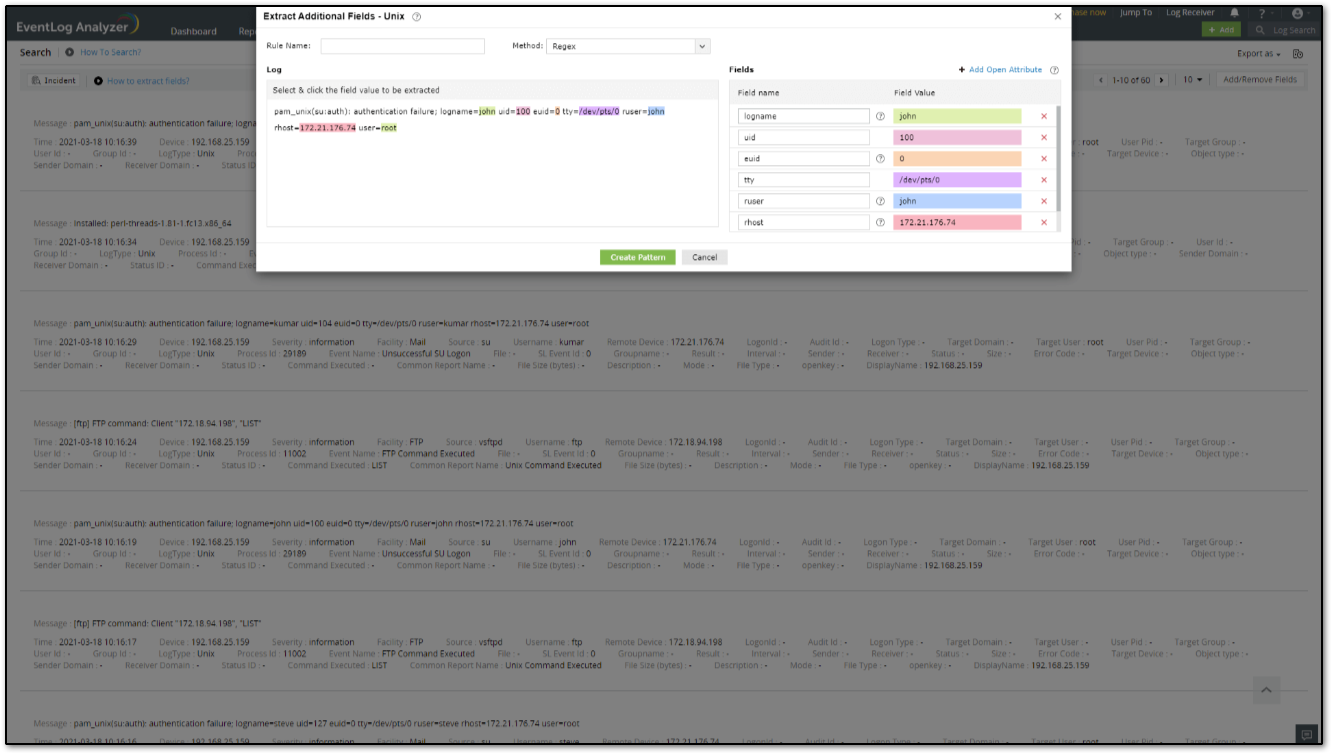
Task: Click the notification bell icon
Action: coord(1235,13)
